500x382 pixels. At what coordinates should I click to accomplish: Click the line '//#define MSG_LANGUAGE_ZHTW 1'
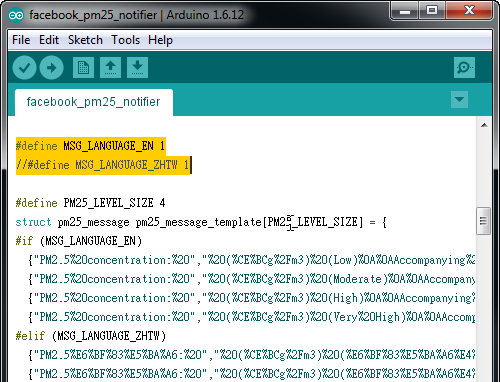[103, 165]
